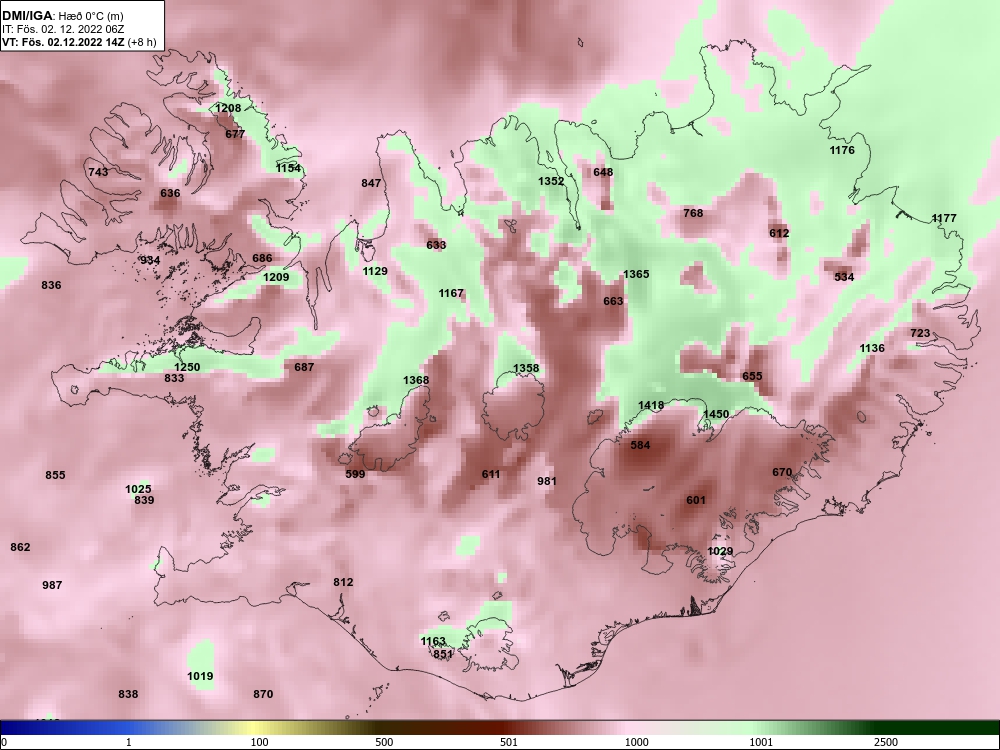Select the 1358 value label
Image resolution: width=1000 pixels, height=750 pixels.
(x=526, y=368)
